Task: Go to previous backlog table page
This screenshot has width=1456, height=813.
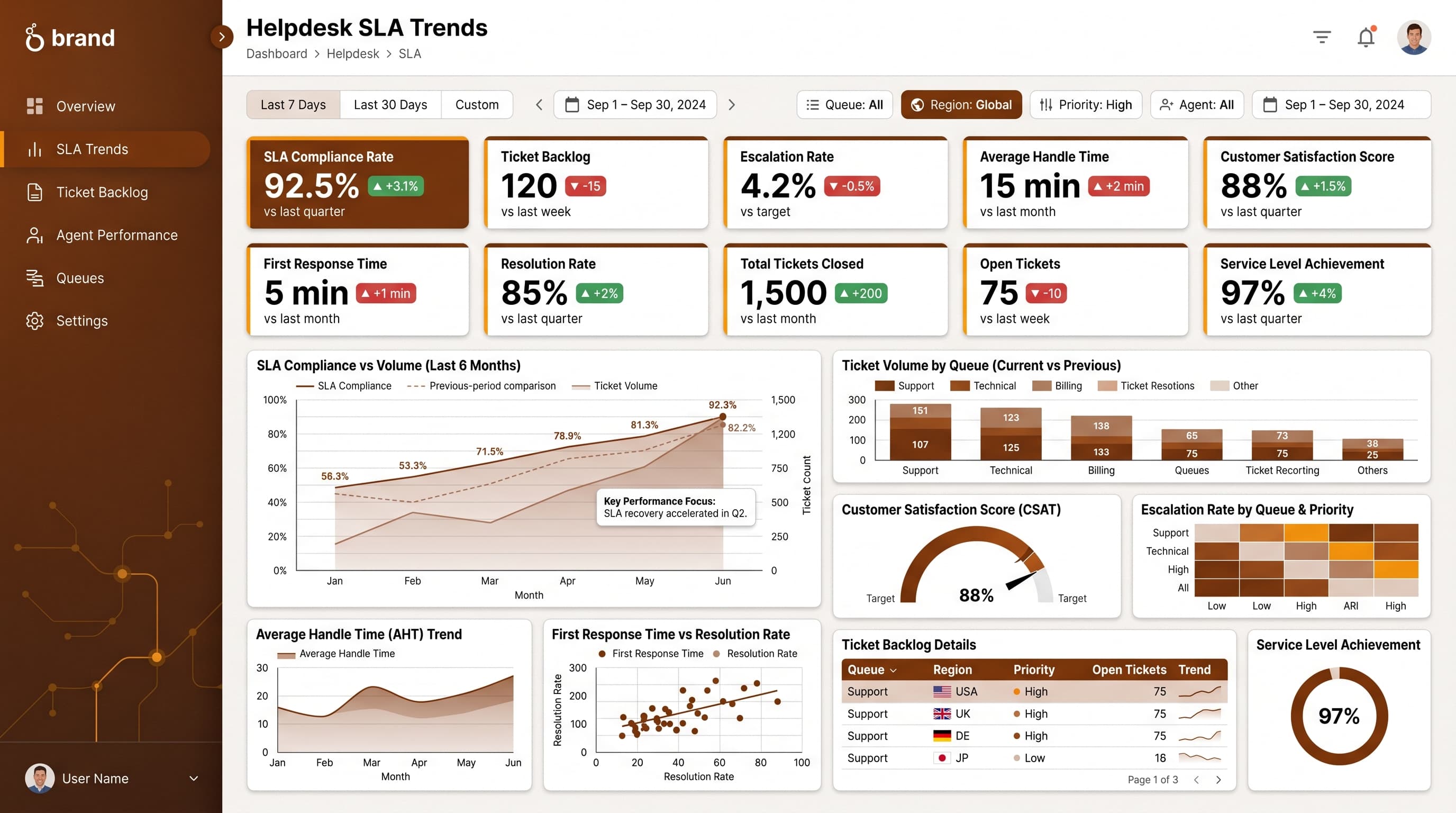Action: coord(1197,780)
